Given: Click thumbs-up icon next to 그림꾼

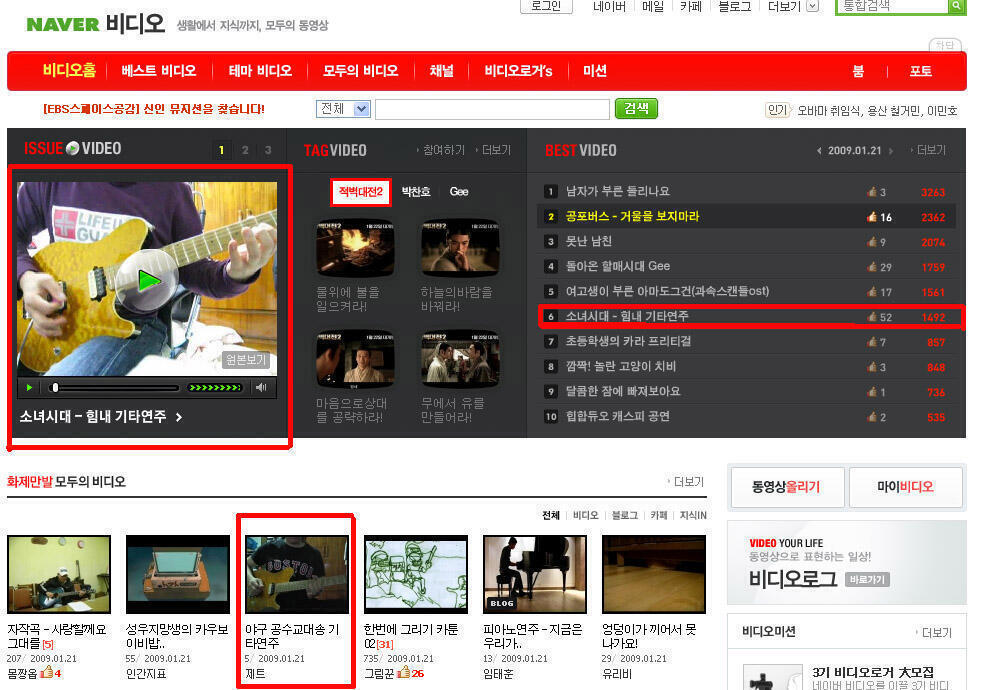Looking at the screenshot, I should [x=404, y=672].
